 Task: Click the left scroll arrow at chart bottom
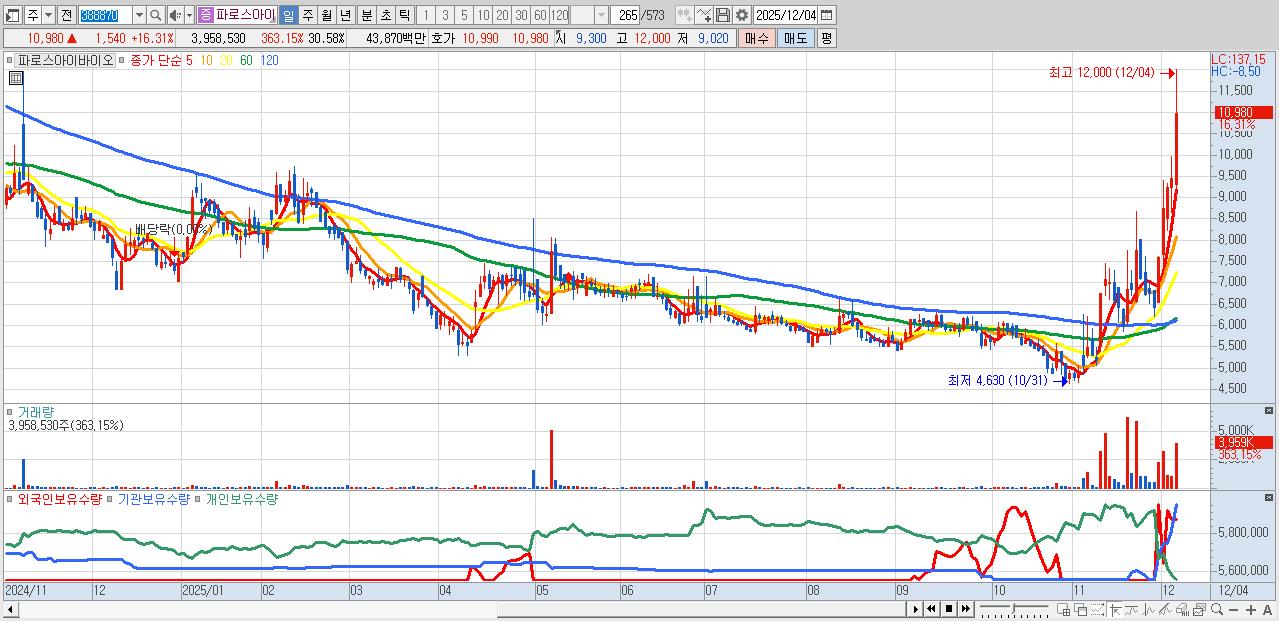(x=10, y=609)
